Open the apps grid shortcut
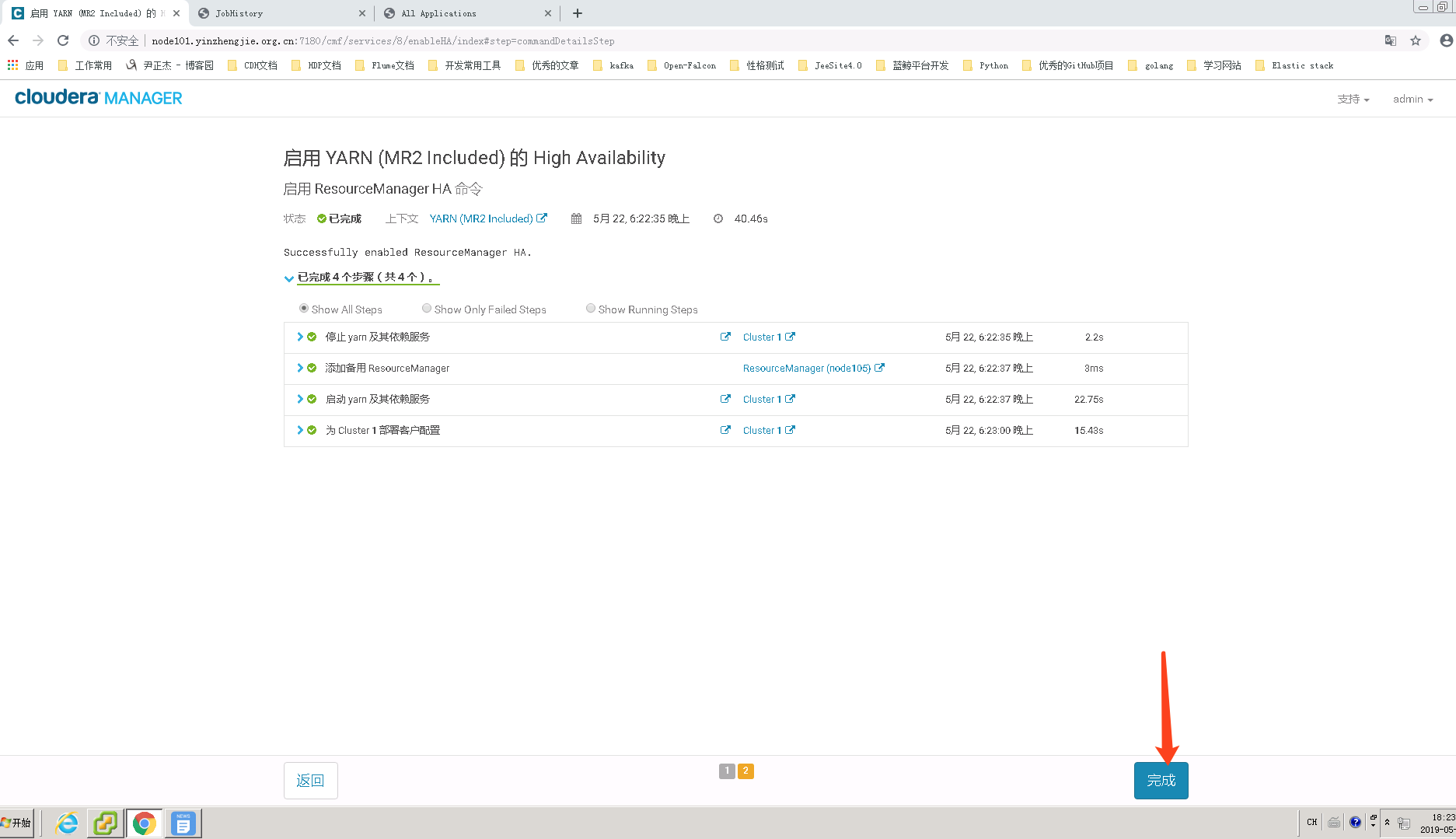1456x839 pixels. point(12,65)
